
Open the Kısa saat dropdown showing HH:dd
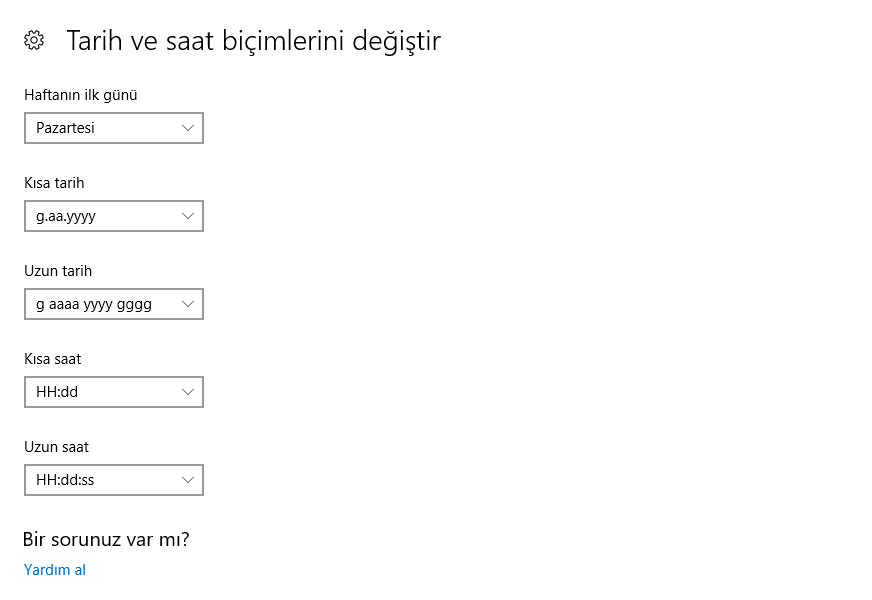coord(113,392)
